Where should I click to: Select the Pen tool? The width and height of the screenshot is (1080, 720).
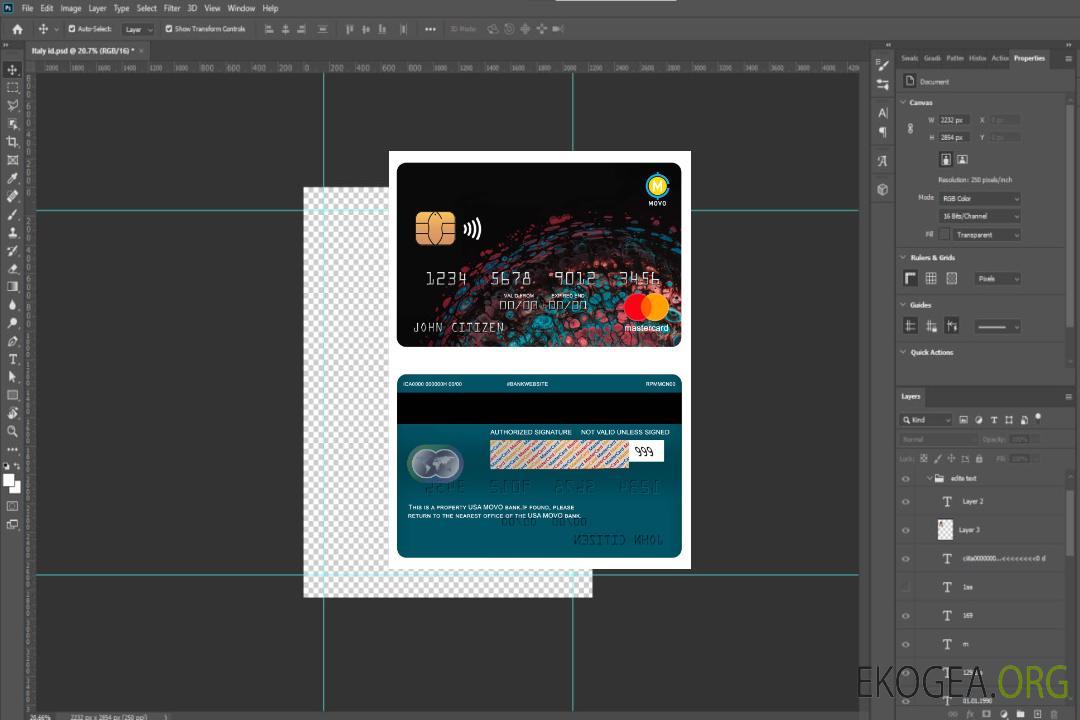[x=12, y=341]
